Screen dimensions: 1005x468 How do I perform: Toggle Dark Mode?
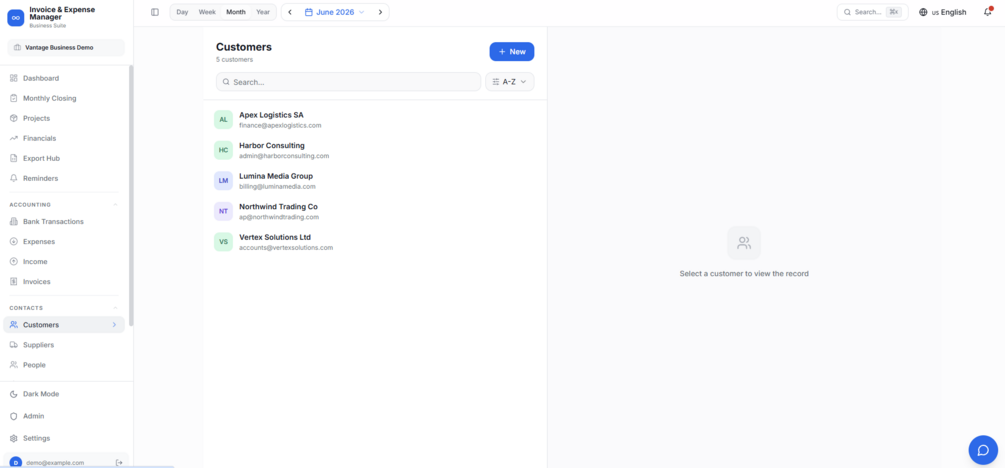(x=64, y=394)
